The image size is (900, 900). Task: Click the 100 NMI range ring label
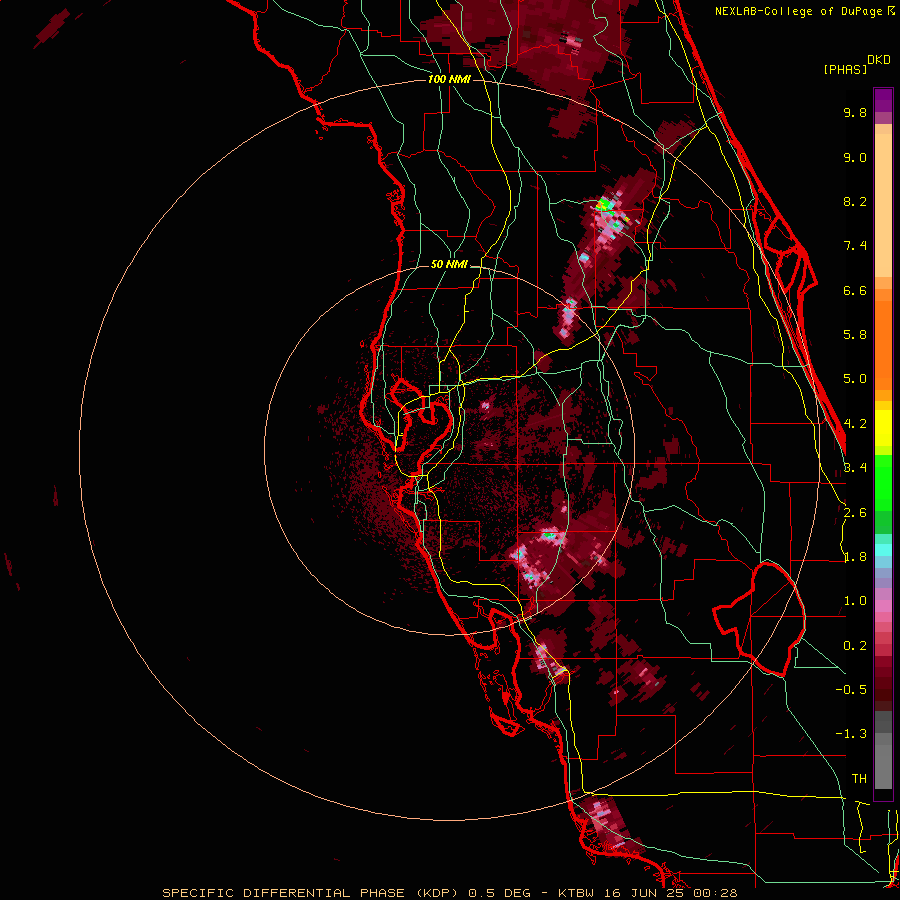coord(449,79)
